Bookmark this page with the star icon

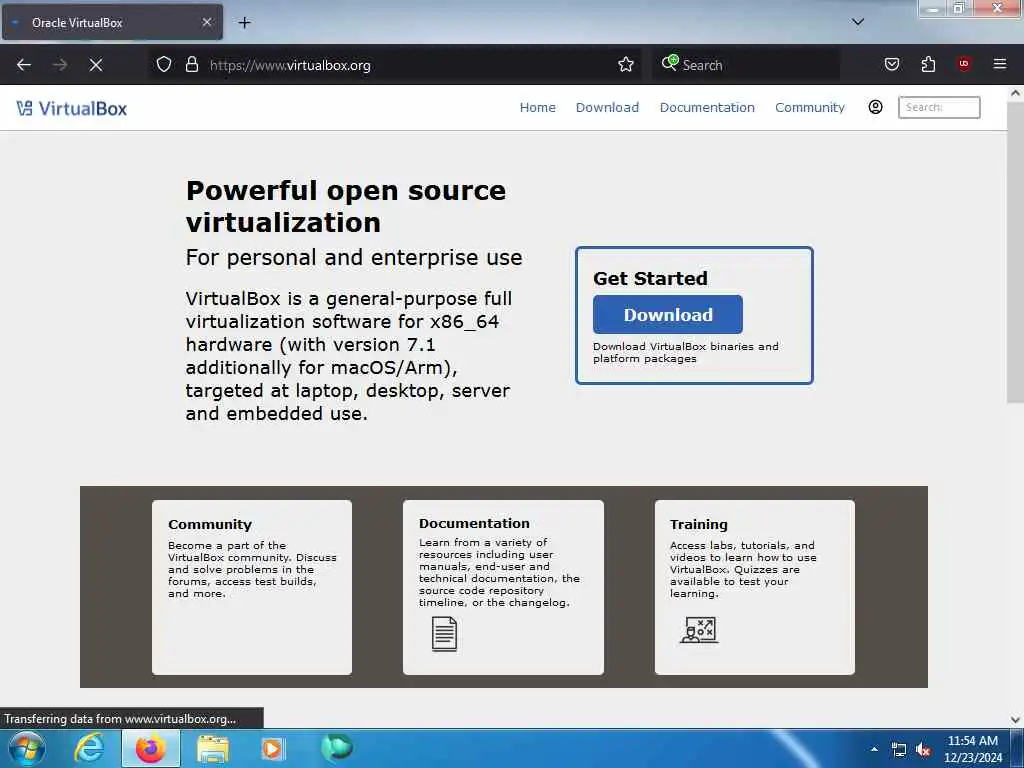(626, 65)
